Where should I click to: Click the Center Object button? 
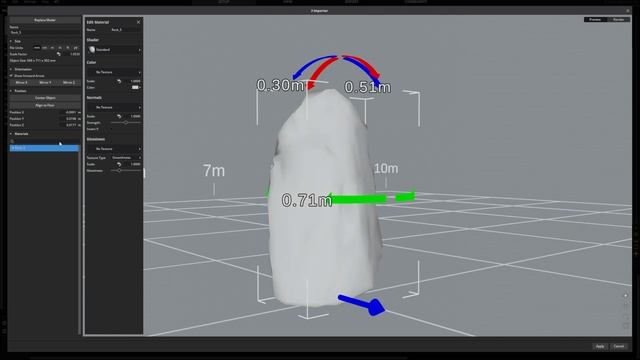[x=45, y=98]
